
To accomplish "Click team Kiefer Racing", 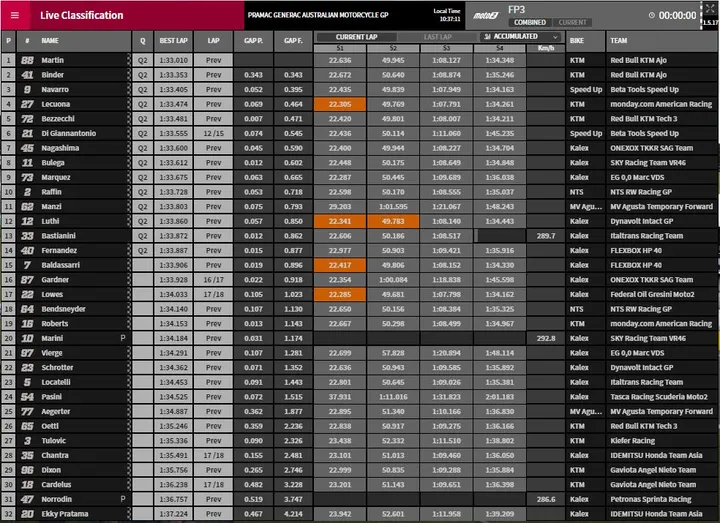I will 632,441.
